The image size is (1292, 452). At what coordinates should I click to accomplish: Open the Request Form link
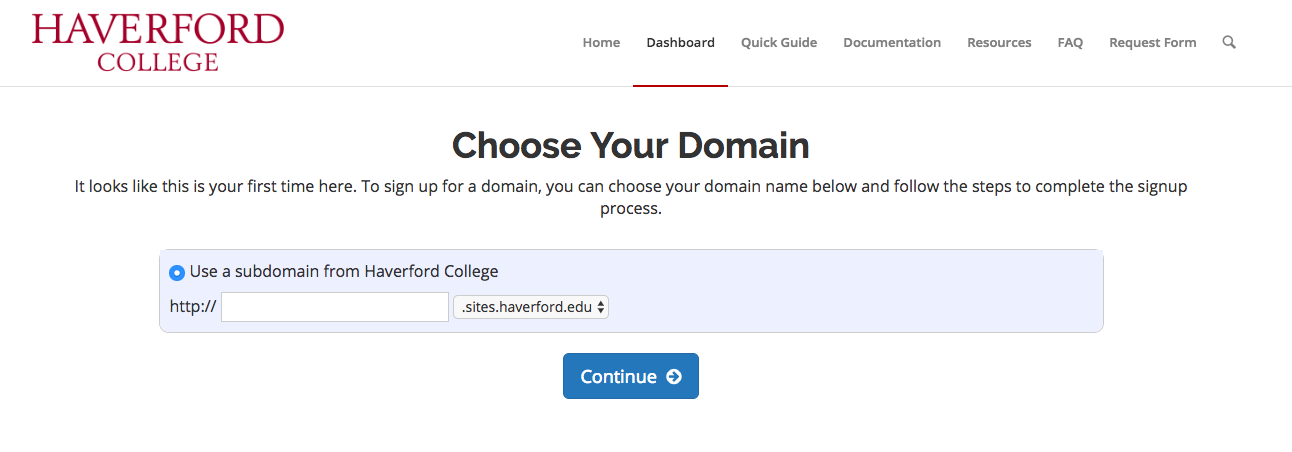1152,43
